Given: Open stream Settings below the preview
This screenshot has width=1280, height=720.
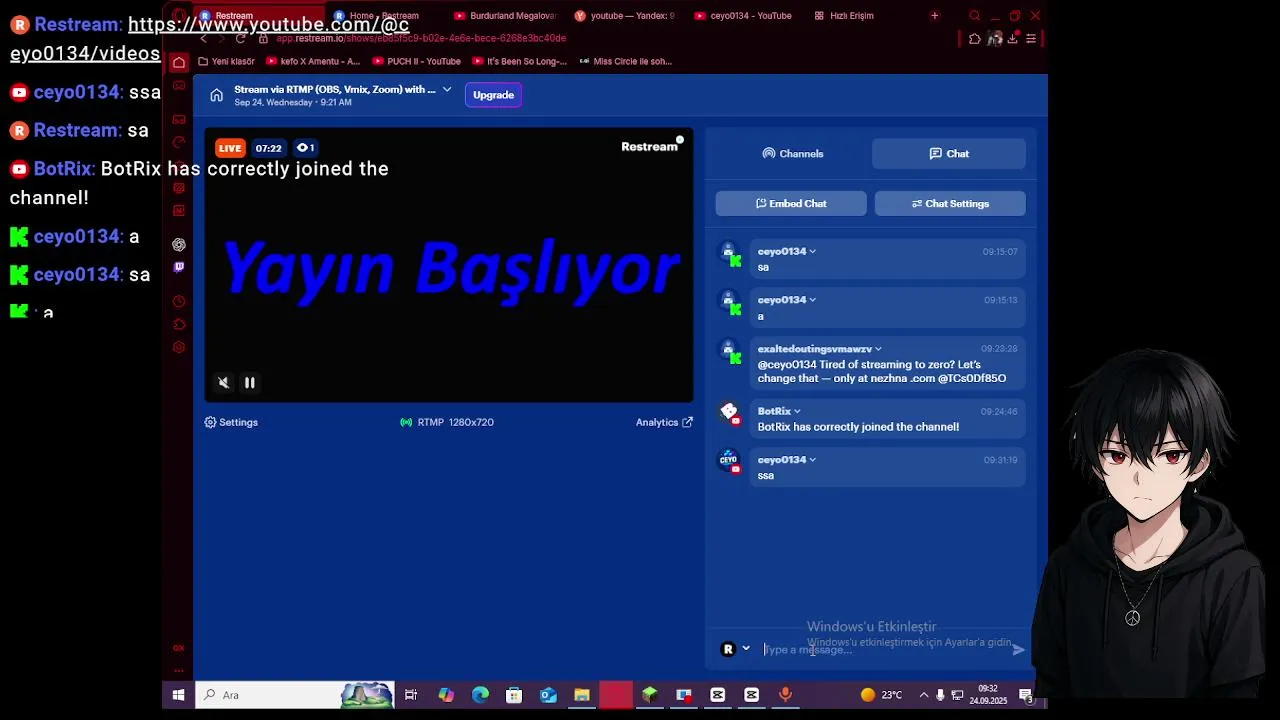Looking at the screenshot, I should 231,422.
